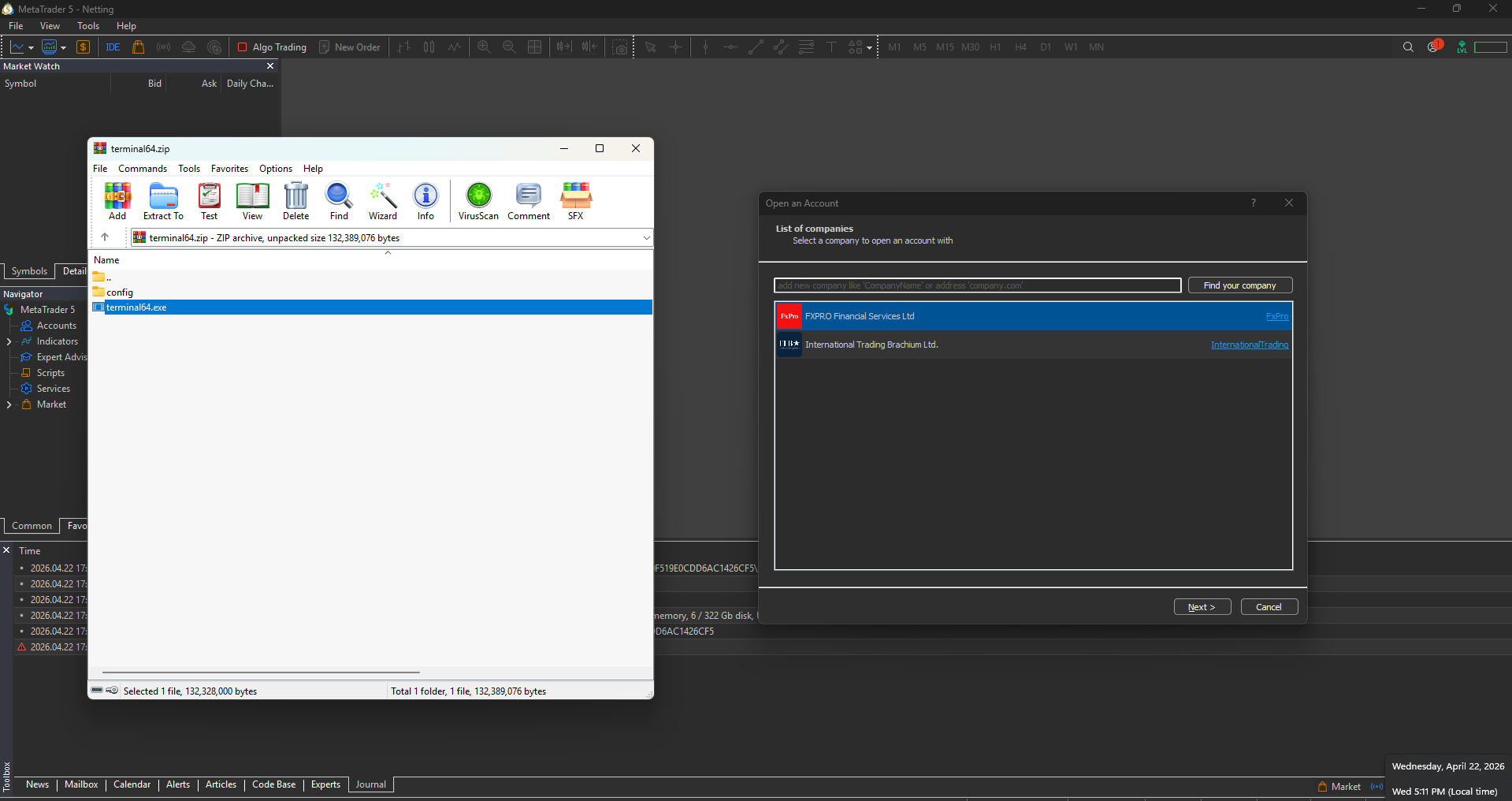Expand the Market node in Navigator
1512x801 pixels.
tap(9, 404)
